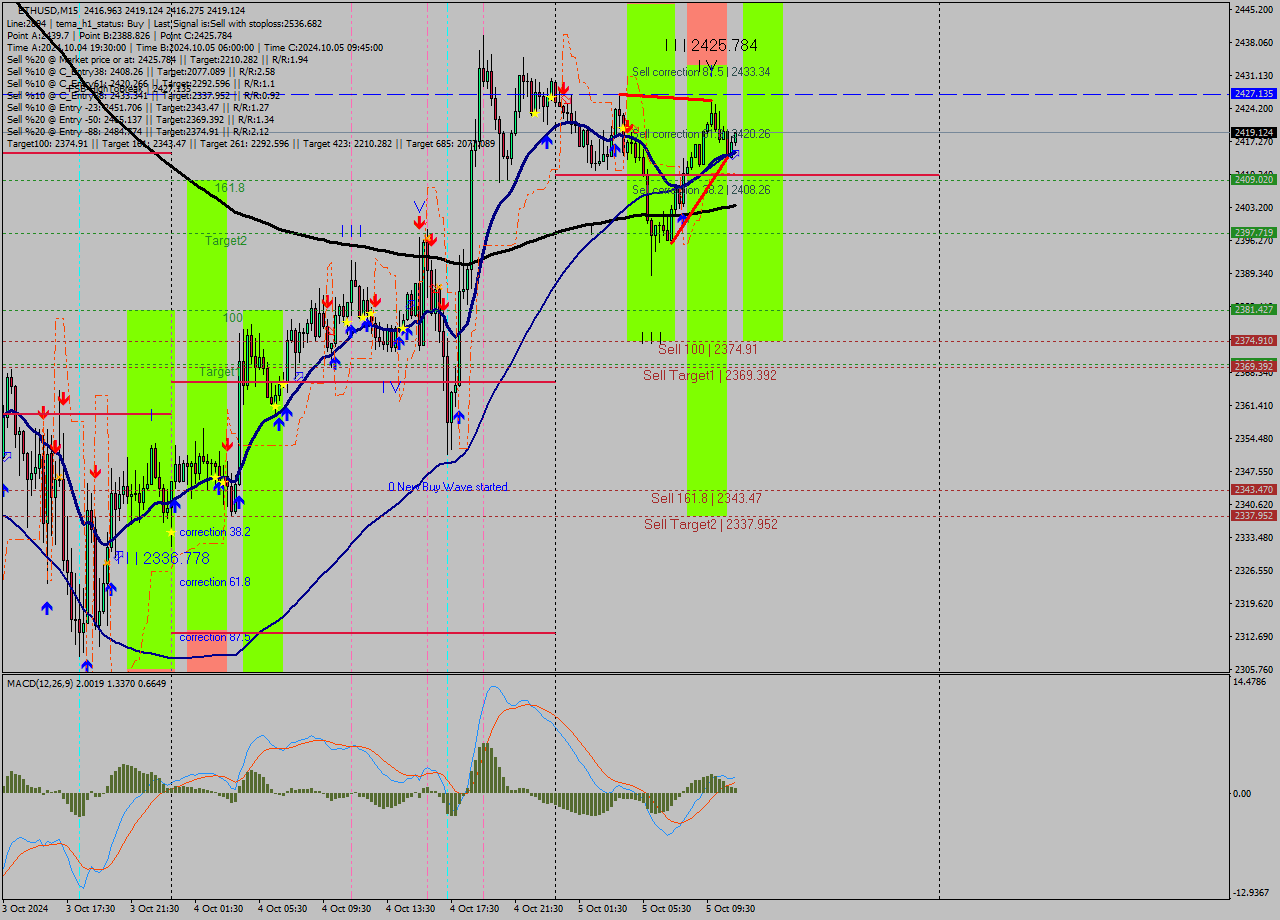
Task: Click the 4 Oct 09:30 time label
Action: click(346, 909)
